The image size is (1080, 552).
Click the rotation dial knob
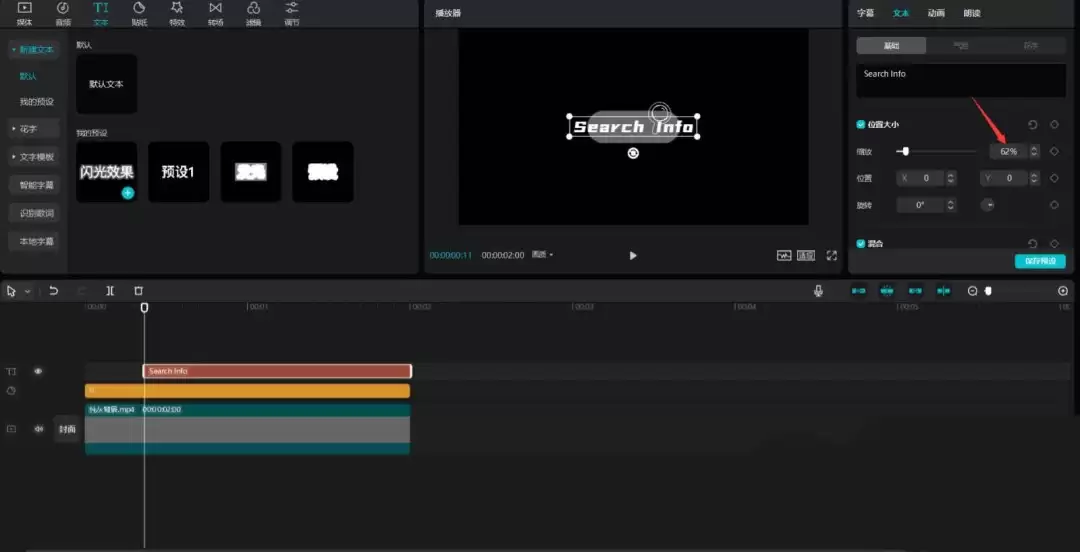pyautogui.click(x=988, y=205)
